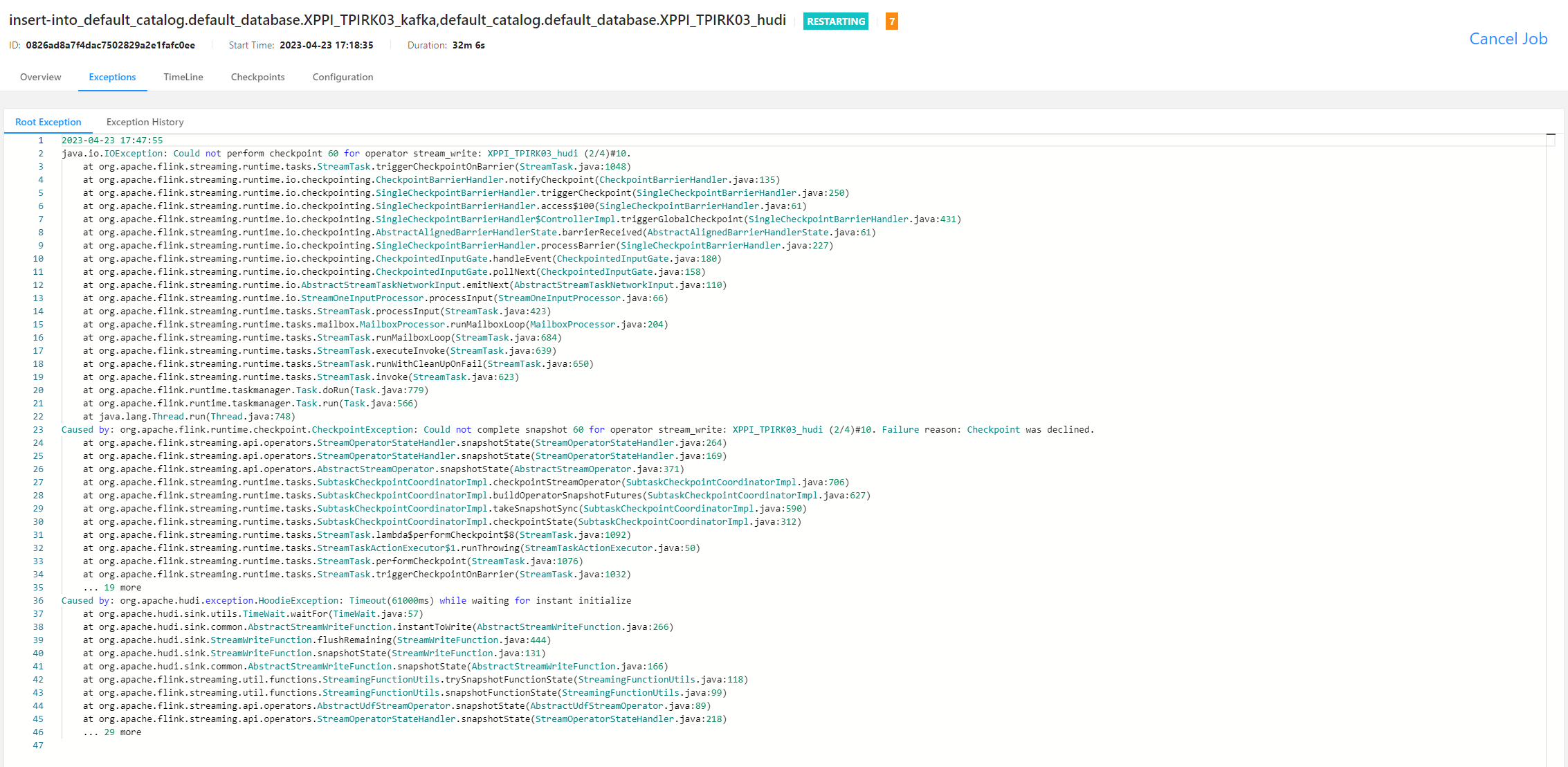Click the job title insert-into_default_catalog text
The image size is (1568, 767).
pyautogui.click(x=397, y=20)
